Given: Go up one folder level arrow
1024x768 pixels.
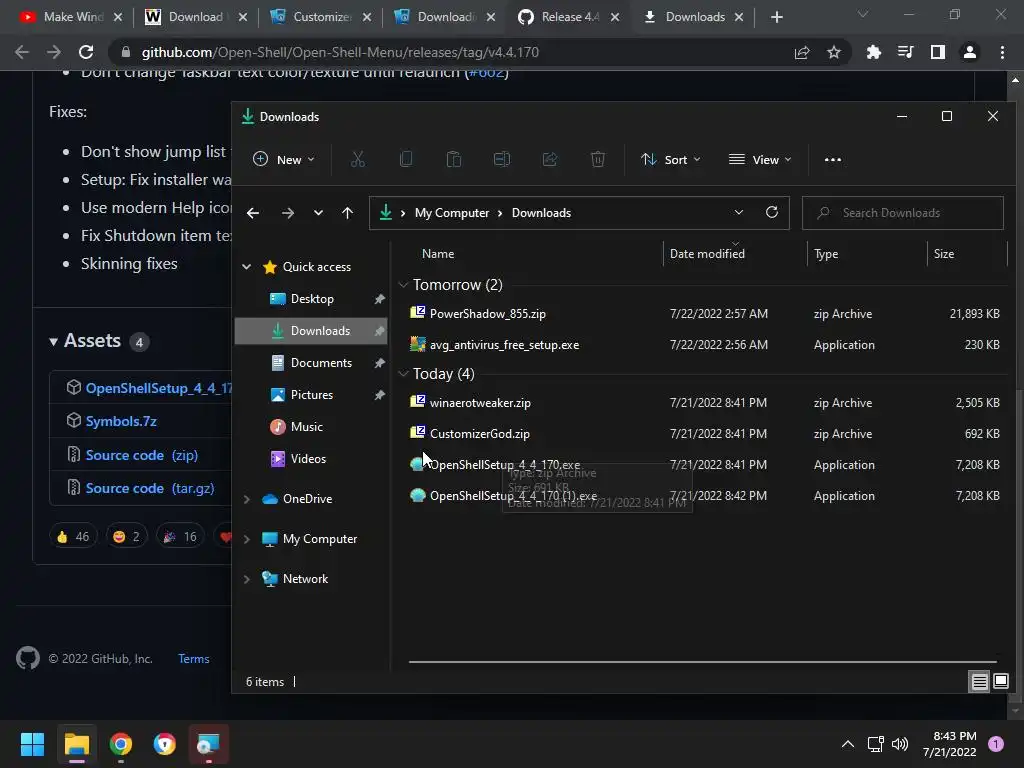Looking at the screenshot, I should (x=347, y=213).
